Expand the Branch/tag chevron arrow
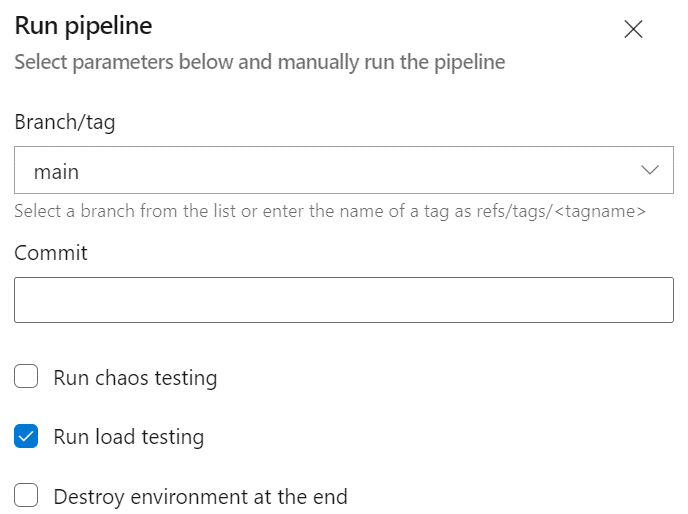688x514 pixels. pyautogui.click(x=650, y=170)
